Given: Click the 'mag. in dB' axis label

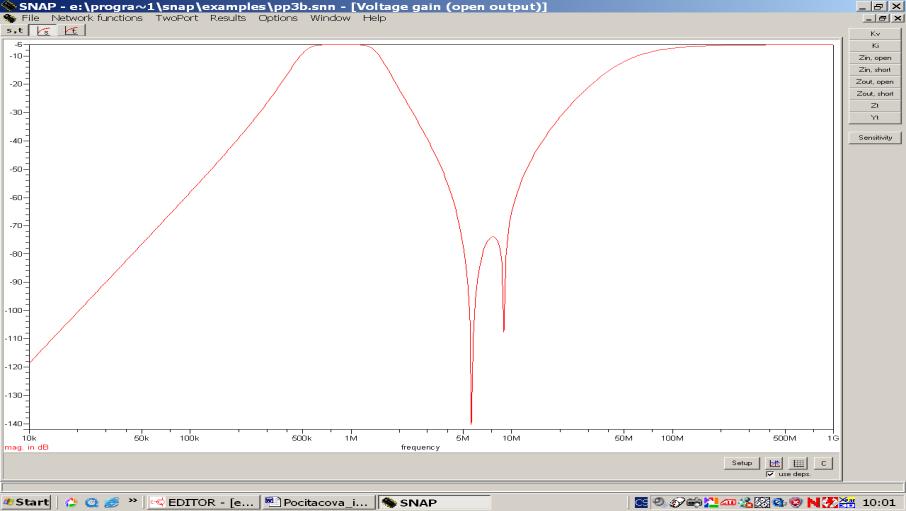Looking at the screenshot, I should coord(27,447).
